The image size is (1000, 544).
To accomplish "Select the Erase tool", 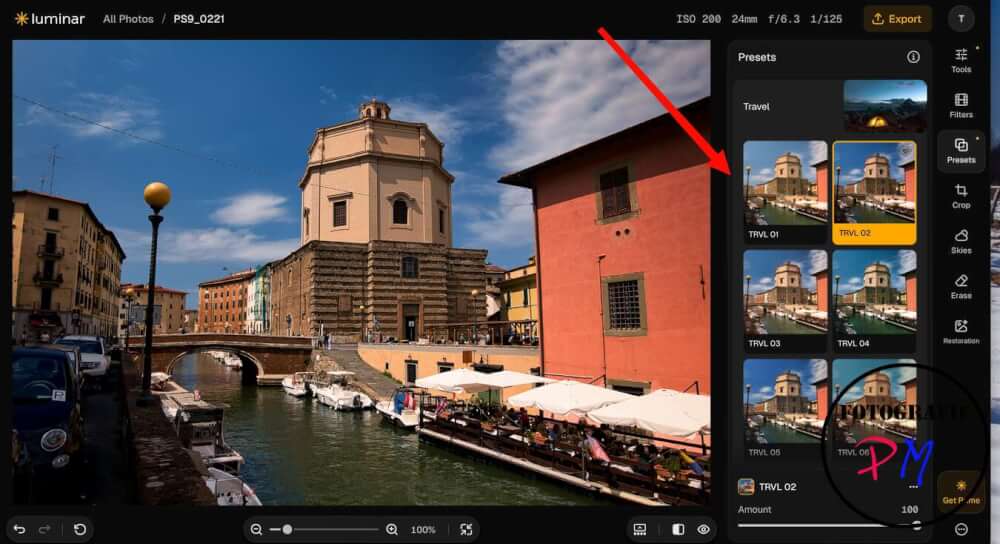I will coord(960,287).
